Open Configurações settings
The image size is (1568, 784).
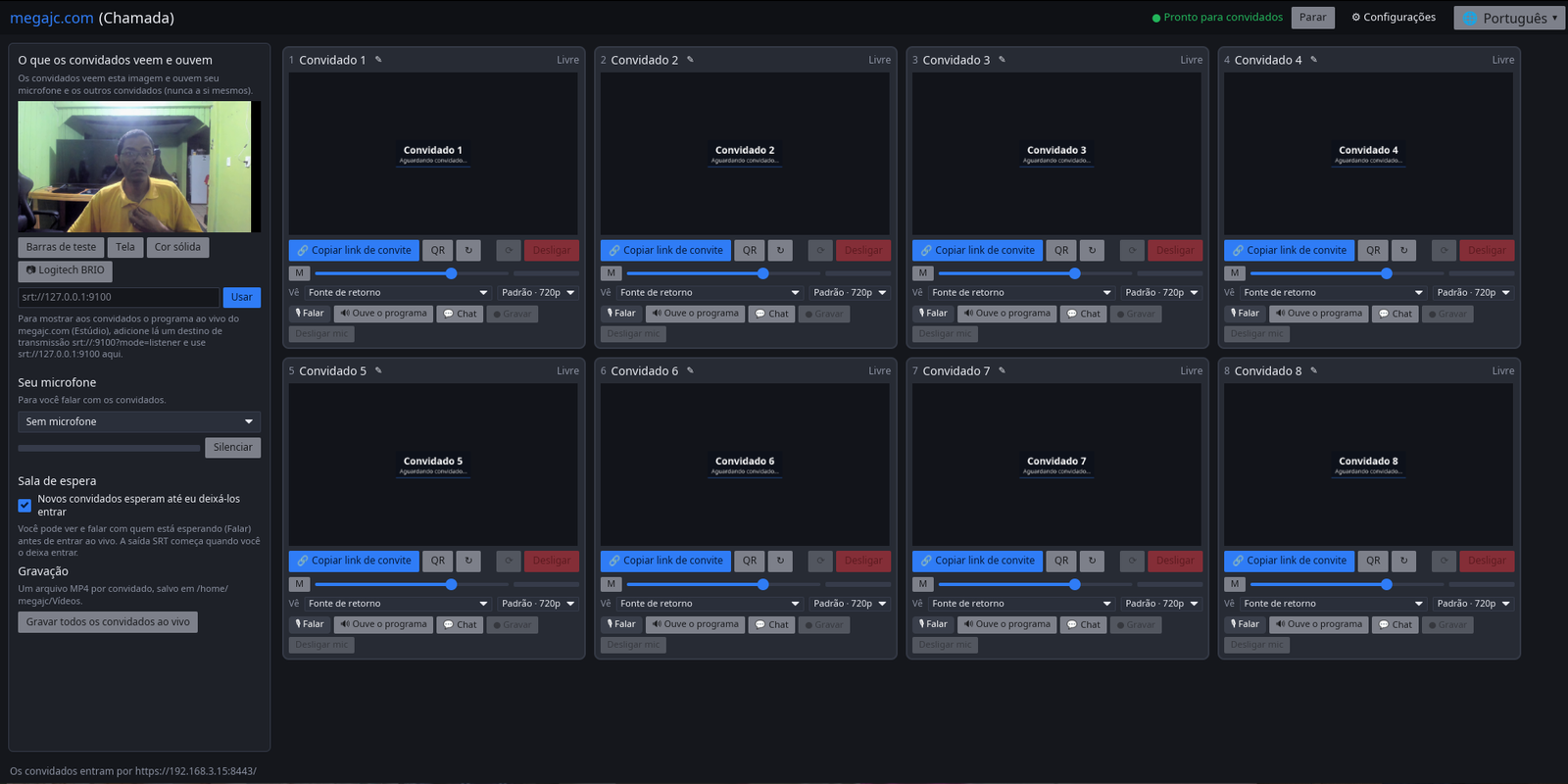pyautogui.click(x=1394, y=18)
